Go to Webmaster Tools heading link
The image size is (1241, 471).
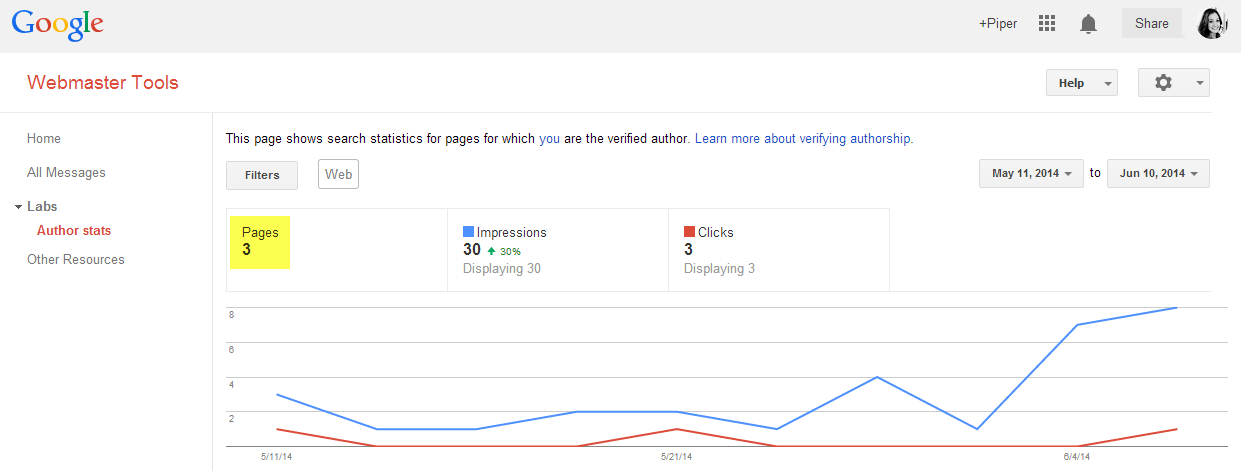click(x=103, y=83)
